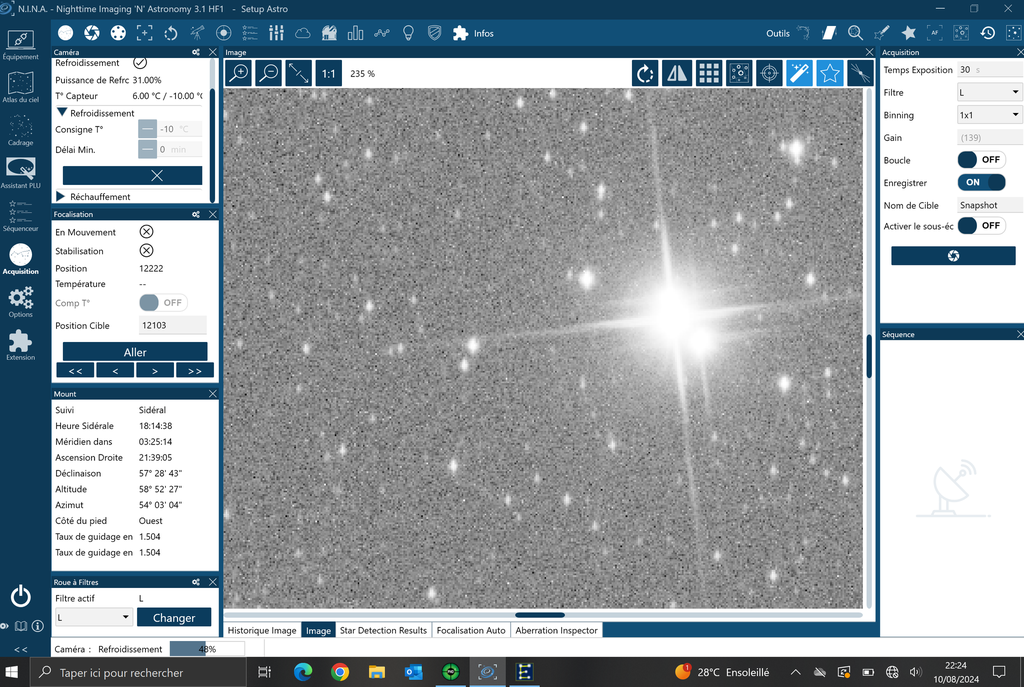Click the camera cooling 48% progress bar

click(207, 648)
